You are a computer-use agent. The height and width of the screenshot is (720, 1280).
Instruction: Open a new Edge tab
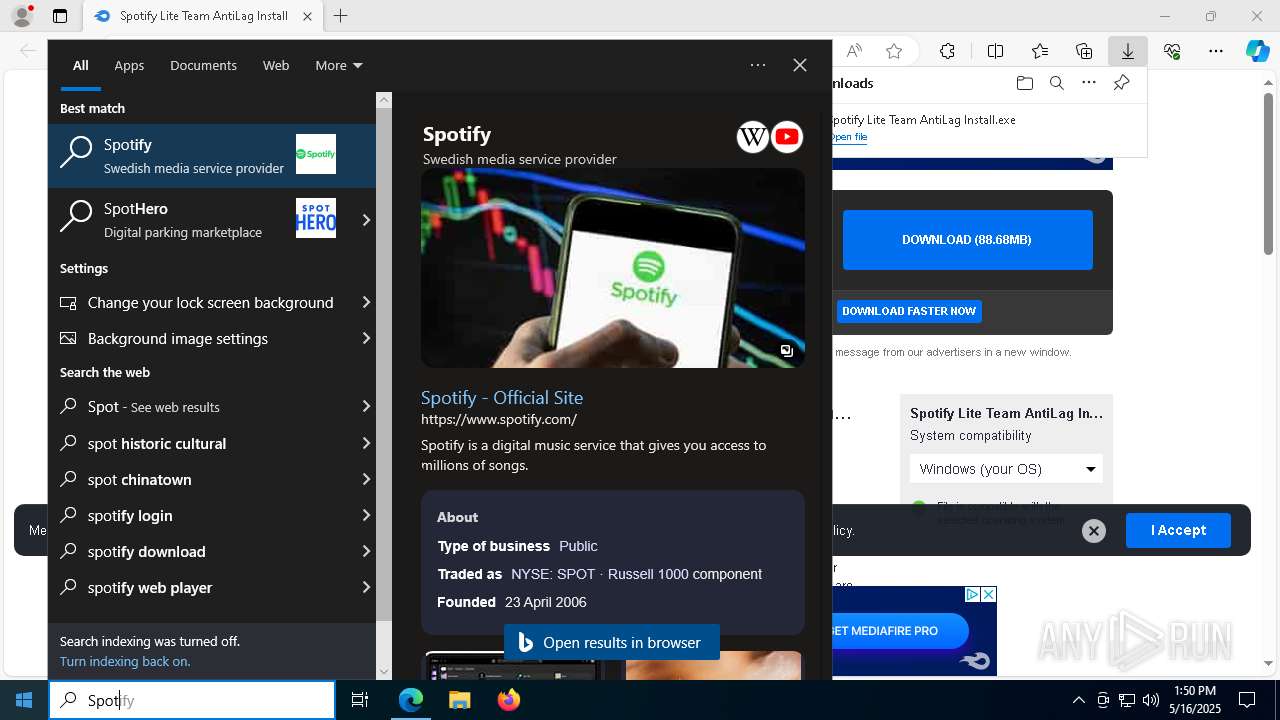point(341,16)
